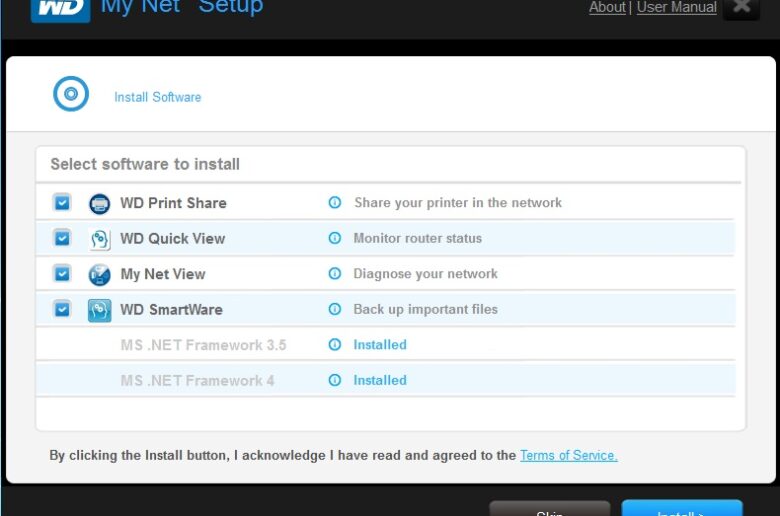Click the My Net Setup title text
The width and height of the screenshot is (780, 516).
[x=182, y=8]
